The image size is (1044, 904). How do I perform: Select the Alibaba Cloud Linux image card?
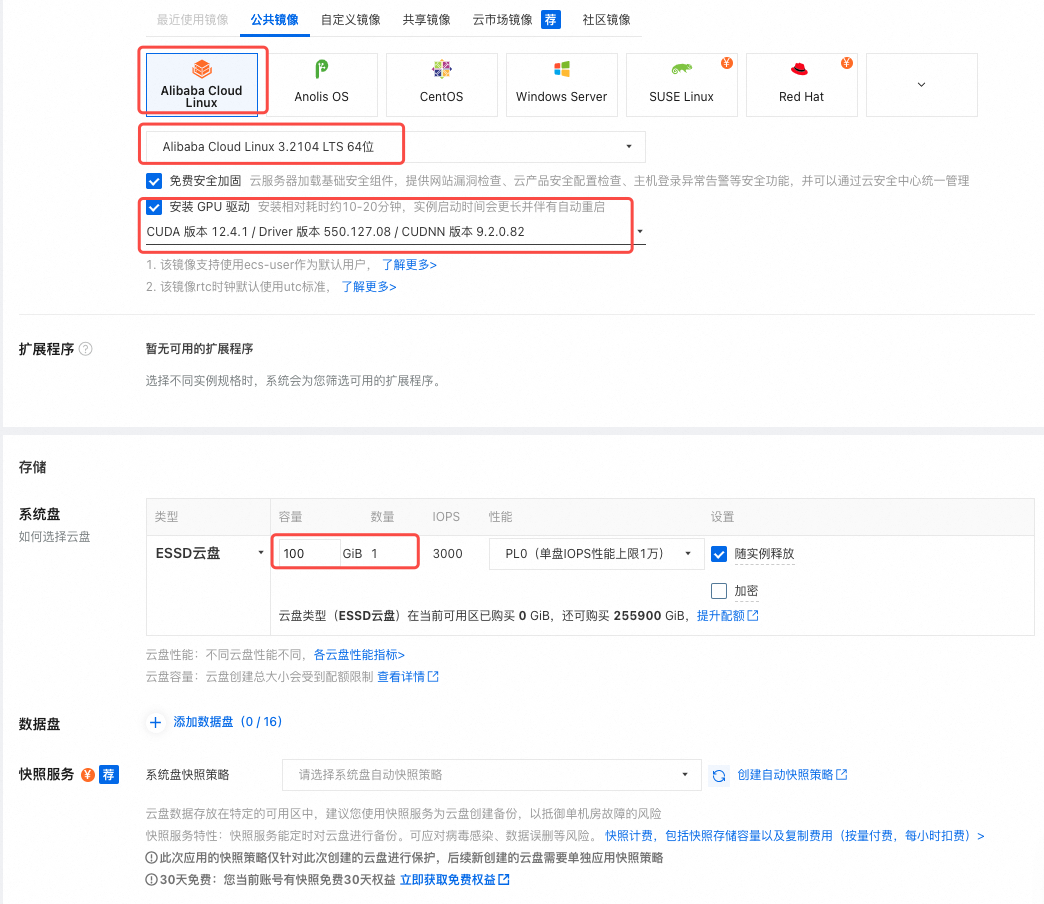(202, 85)
